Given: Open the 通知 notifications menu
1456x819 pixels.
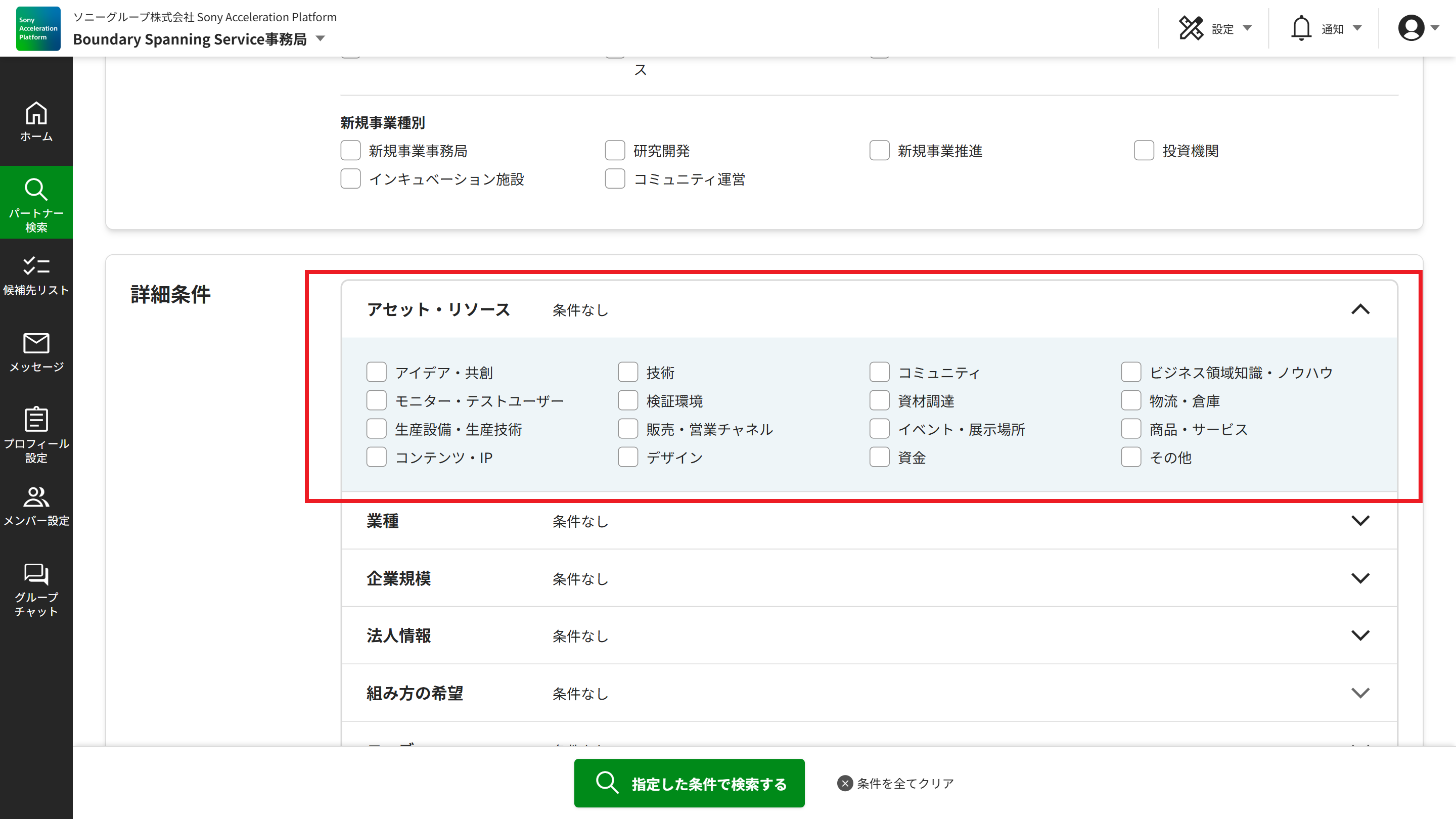Looking at the screenshot, I should point(1326,28).
